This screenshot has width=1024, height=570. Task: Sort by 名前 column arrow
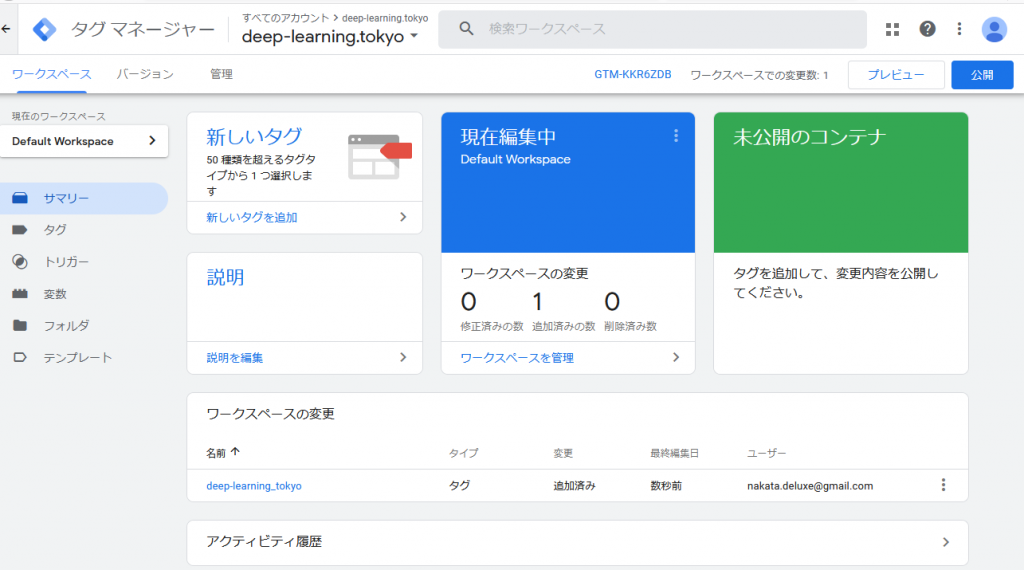[x=236, y=452]
